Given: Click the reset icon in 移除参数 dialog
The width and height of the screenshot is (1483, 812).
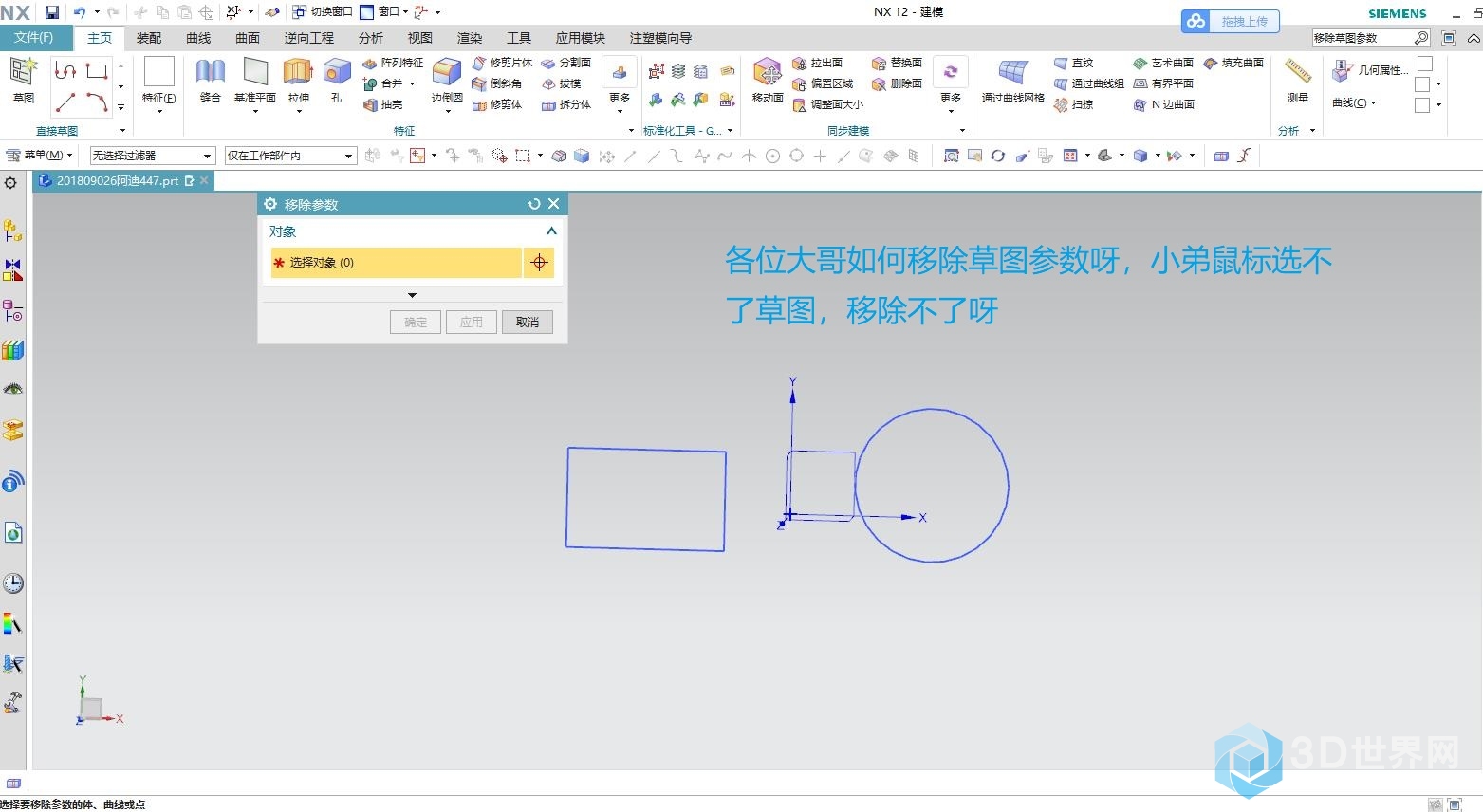Looking at the screenshot, I should (534, 204).
